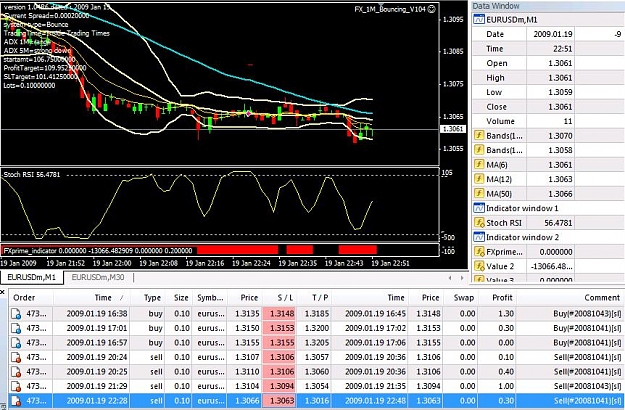
Task: Click the MA(50) indicator icon
Action: (x=479, y=194)
